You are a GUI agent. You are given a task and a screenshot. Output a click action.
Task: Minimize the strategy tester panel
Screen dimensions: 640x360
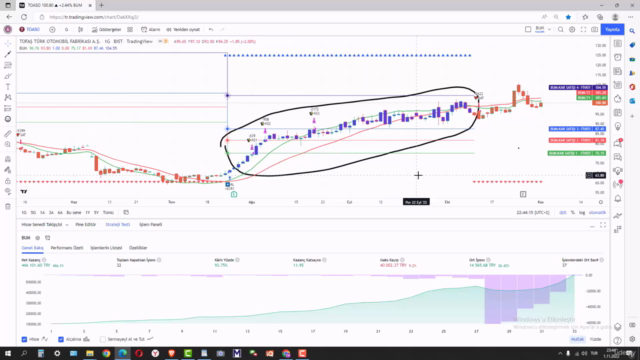(x=592, y=226)
